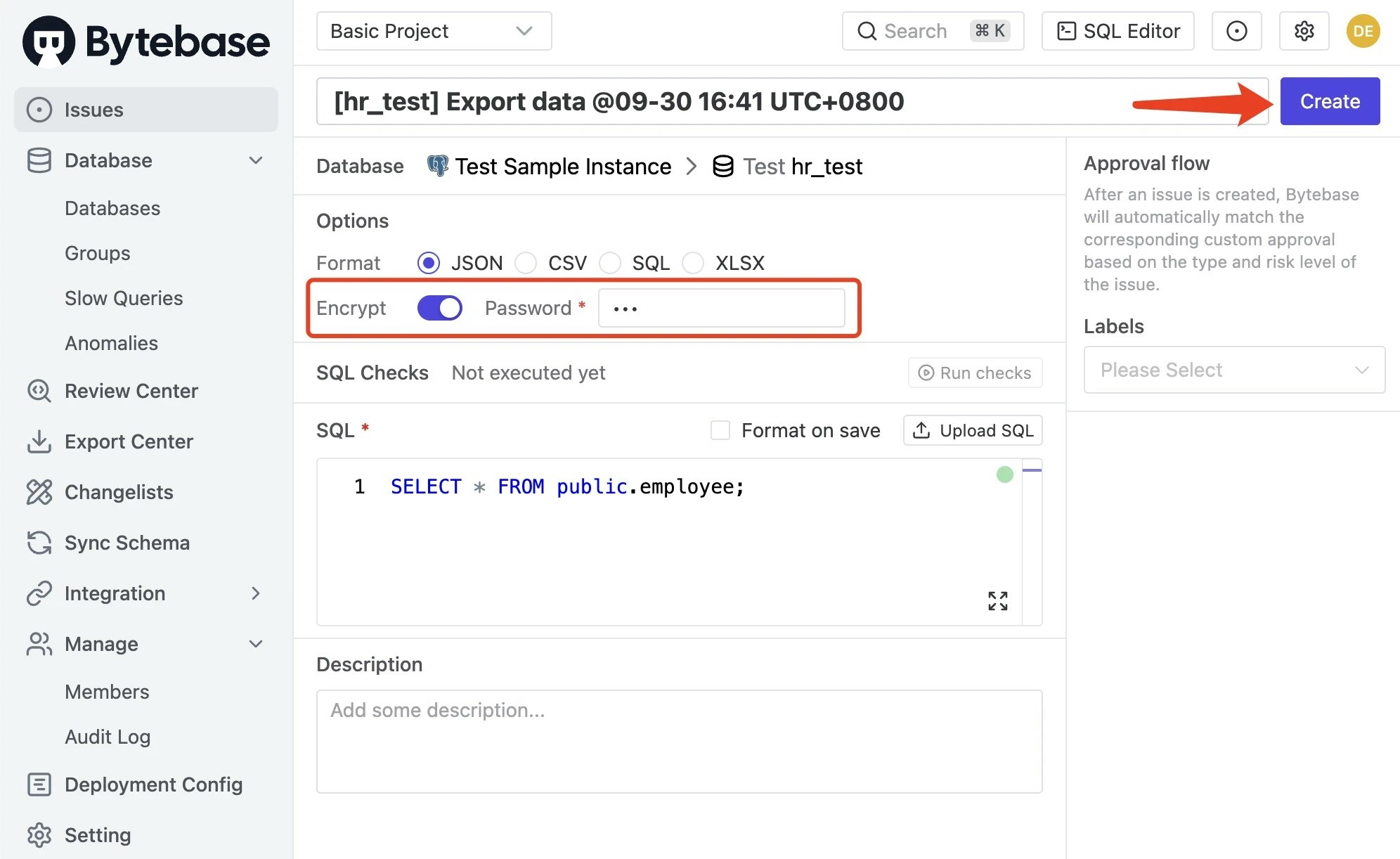
Task: Open the Slow Queries page
Action: click(124, 298)
